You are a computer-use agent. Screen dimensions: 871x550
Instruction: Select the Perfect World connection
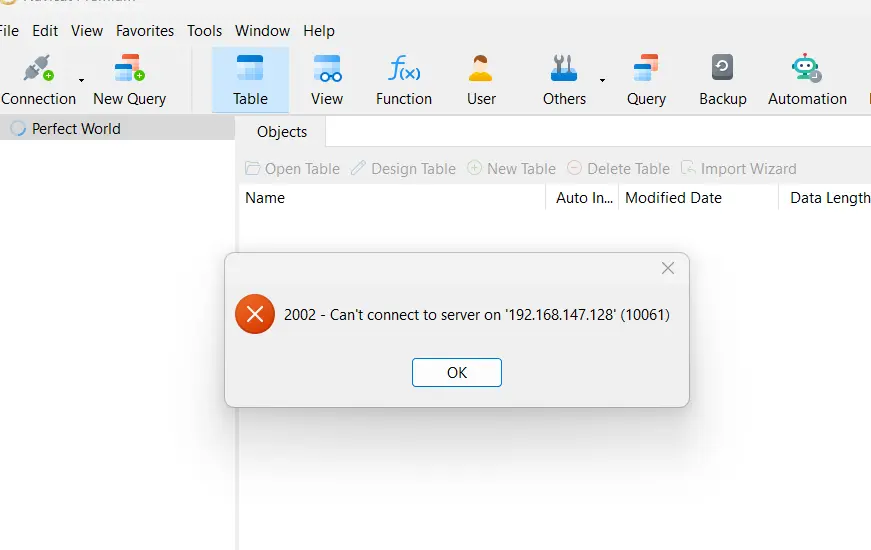coord(117,128)
